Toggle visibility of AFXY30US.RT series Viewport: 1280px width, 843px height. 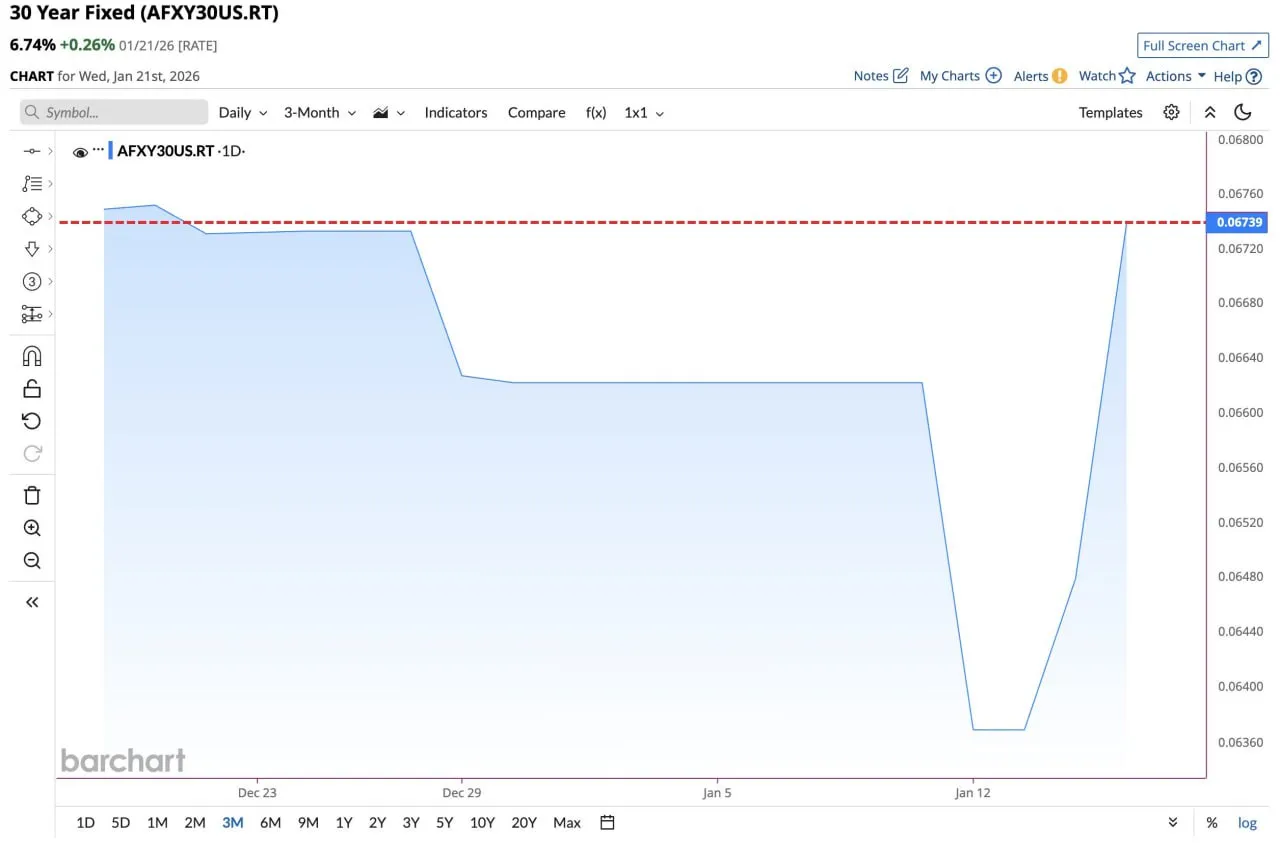80,152
